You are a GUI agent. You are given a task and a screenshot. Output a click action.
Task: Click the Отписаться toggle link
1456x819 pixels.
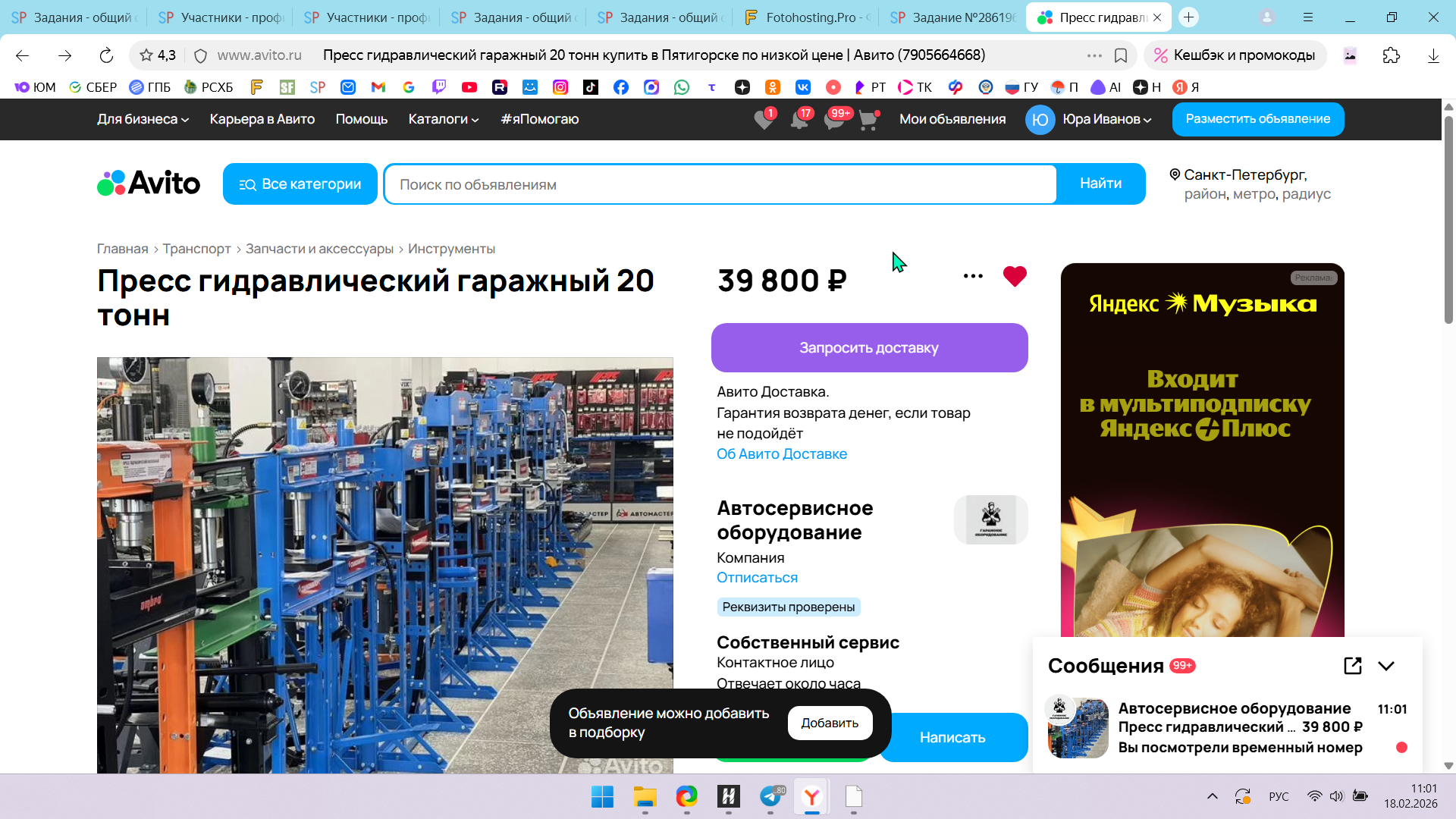757,578
